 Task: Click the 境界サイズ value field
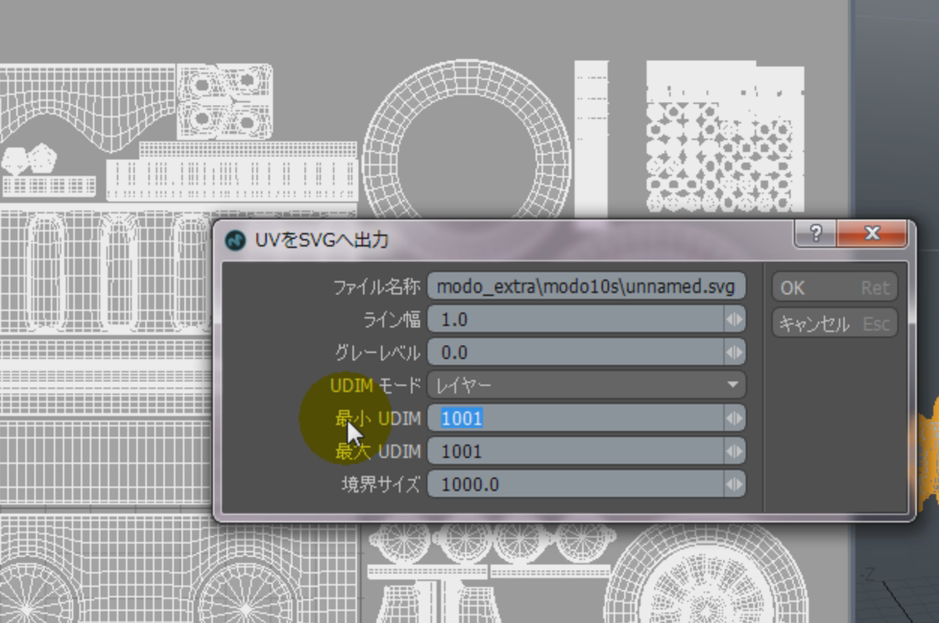(575, 484)
